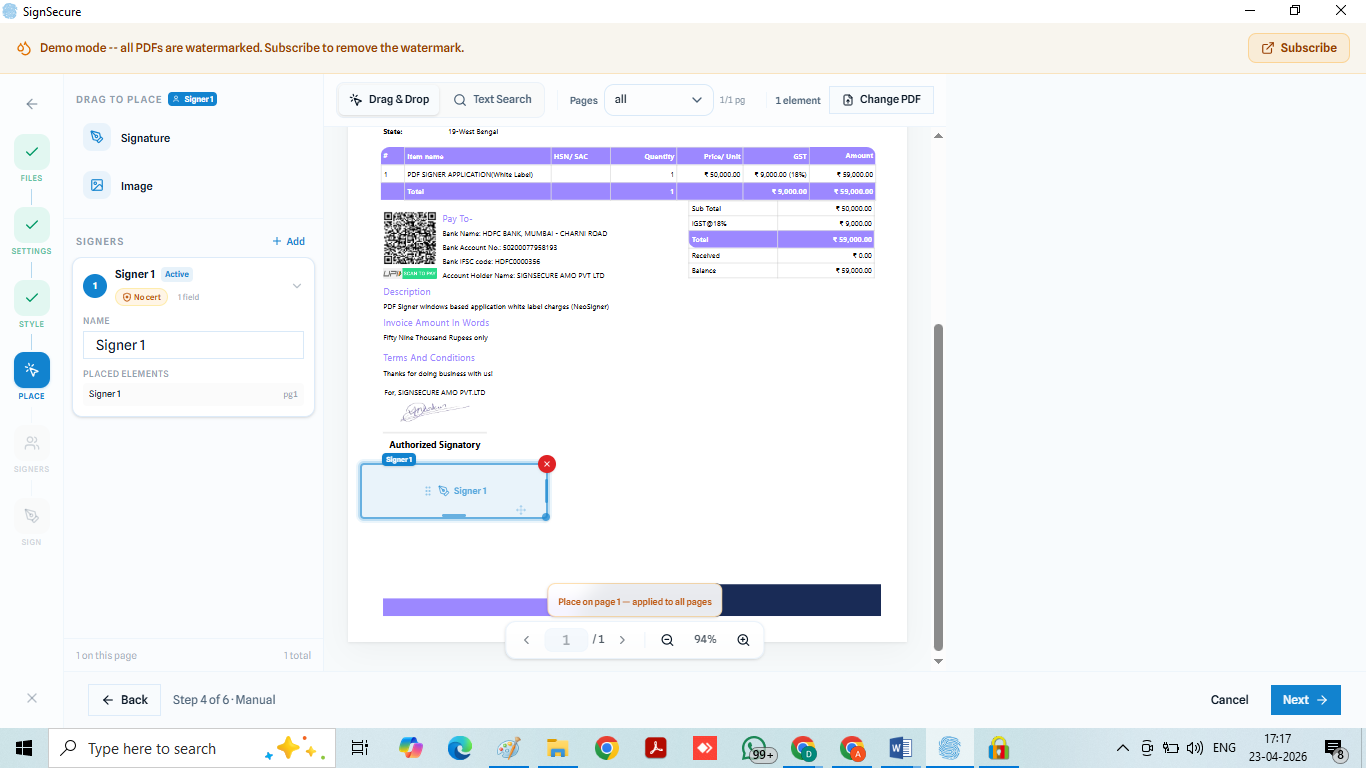Select the Signature element icon
The height and width of the screenshot is (768, 1366).
(x=97, y=138)
